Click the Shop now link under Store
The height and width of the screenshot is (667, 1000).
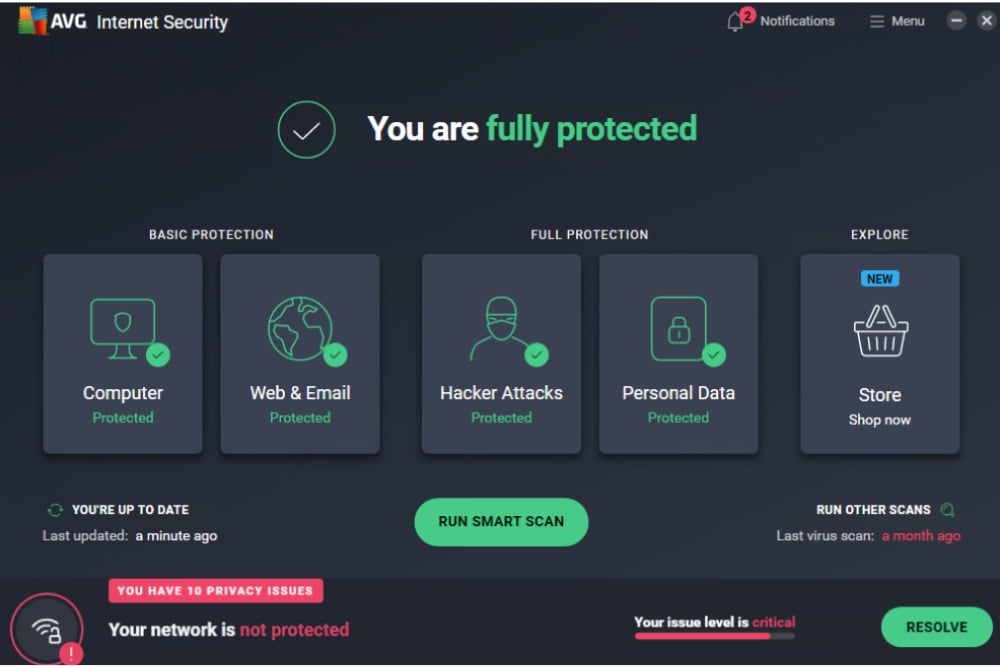[x=879, y=420]
